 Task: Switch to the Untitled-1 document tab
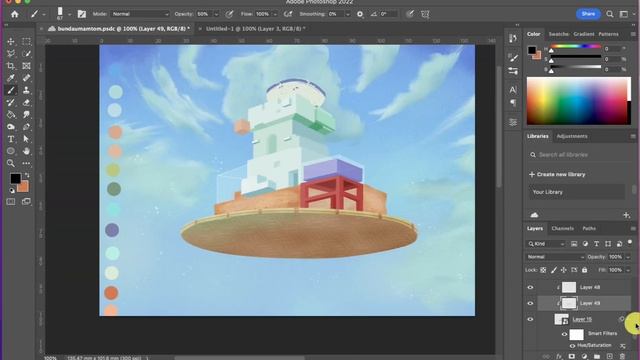pos(256,29)
